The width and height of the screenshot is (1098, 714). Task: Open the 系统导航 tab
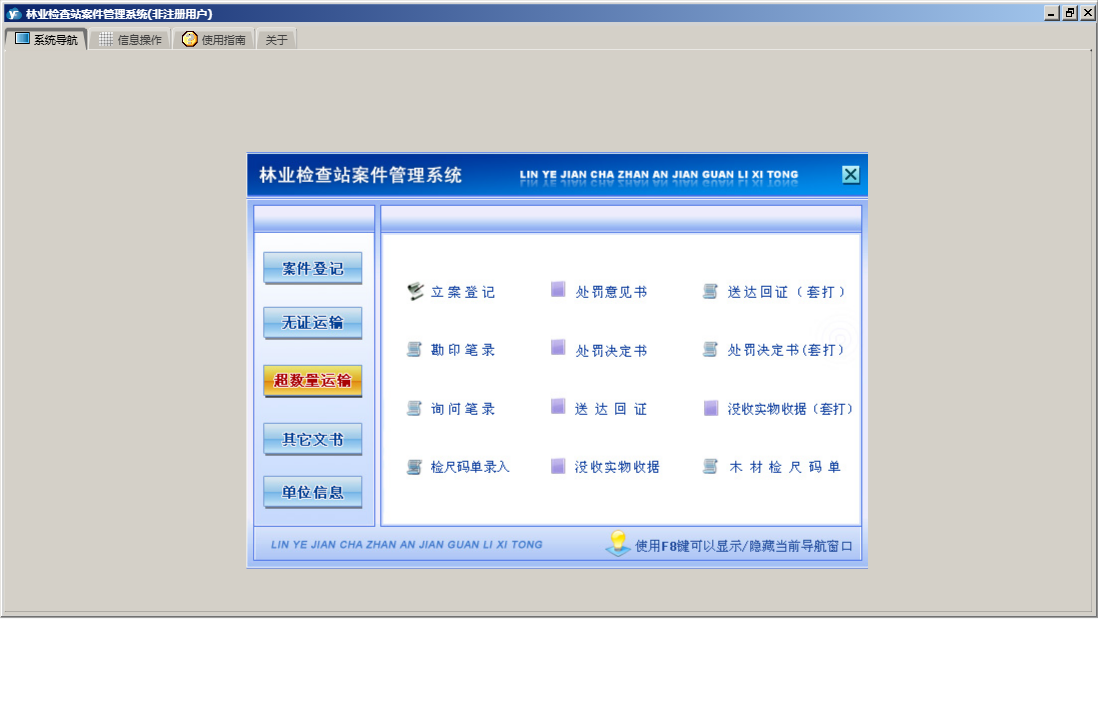pyautogui.click(x=46, y=39)
